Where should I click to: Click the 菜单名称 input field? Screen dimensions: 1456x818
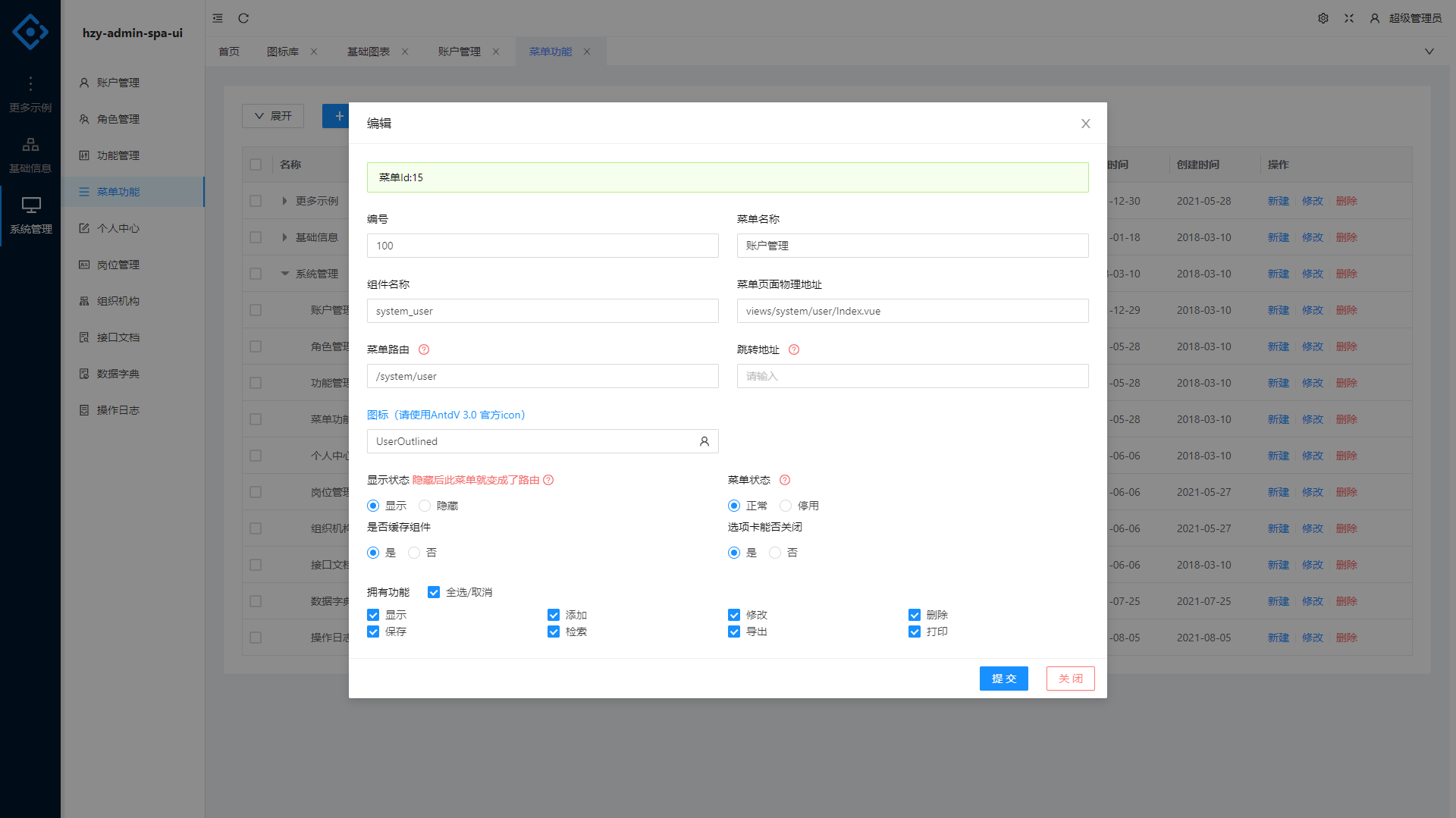click(x=912, y=246)
